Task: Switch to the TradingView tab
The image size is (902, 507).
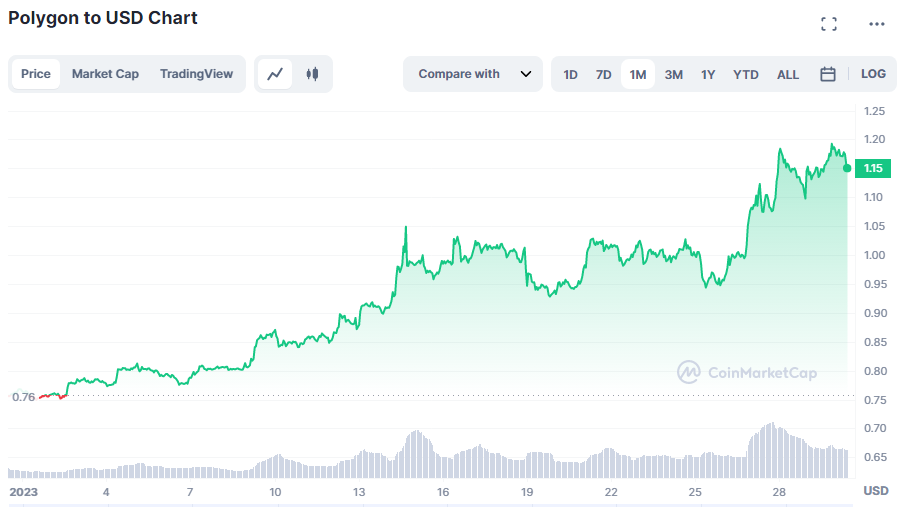Action: (x=196, y=74)
